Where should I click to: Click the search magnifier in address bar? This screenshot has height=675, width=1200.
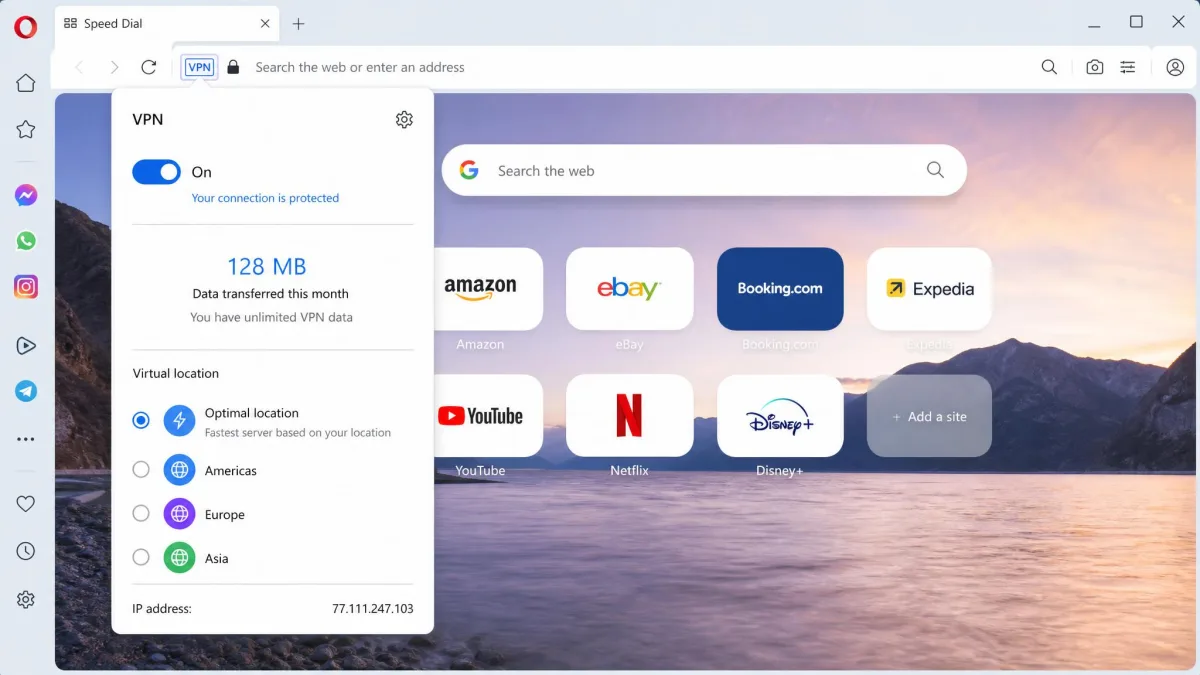(1049, 67)
